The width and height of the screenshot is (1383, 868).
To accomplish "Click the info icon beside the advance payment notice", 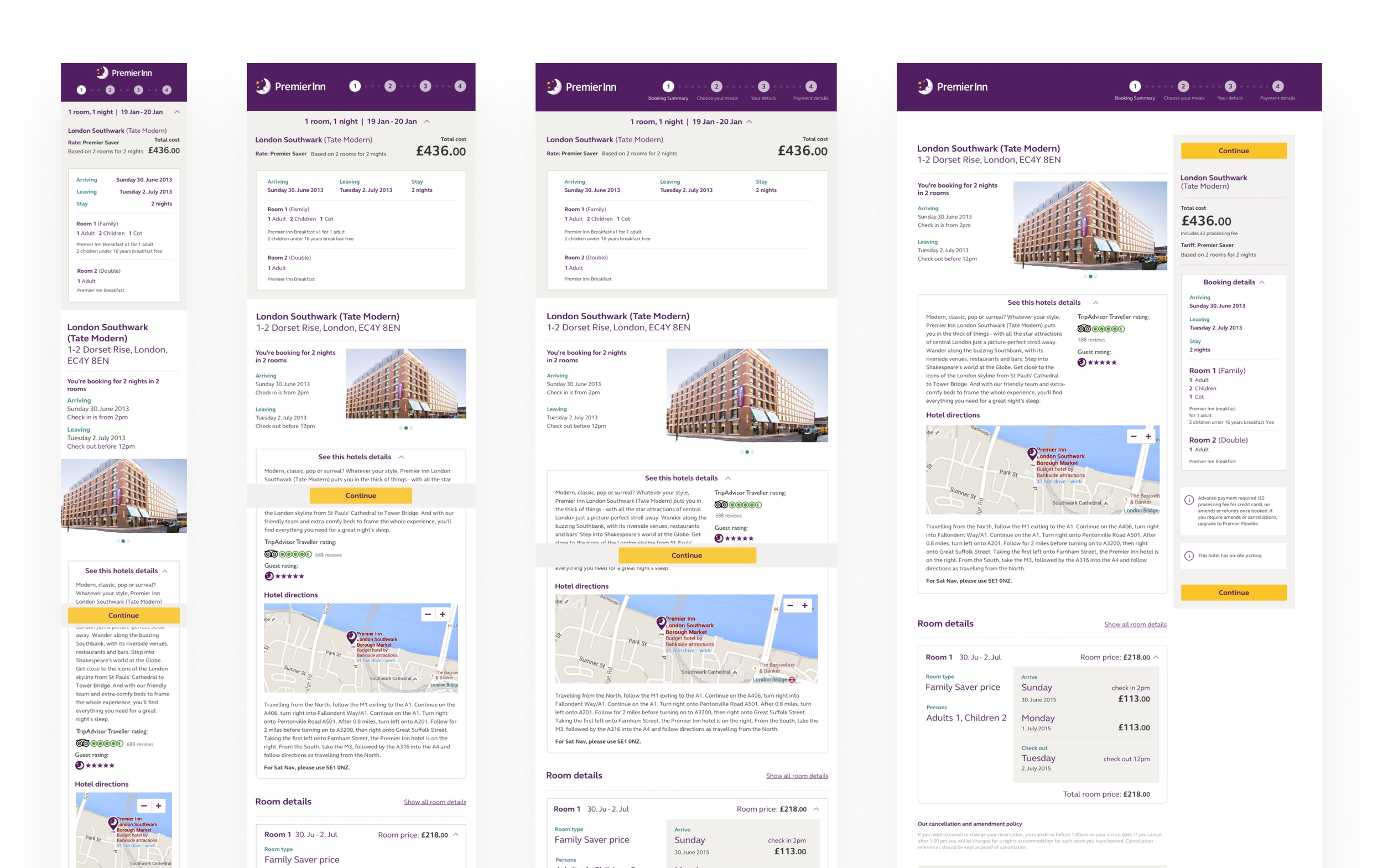I will [1189, 500].
